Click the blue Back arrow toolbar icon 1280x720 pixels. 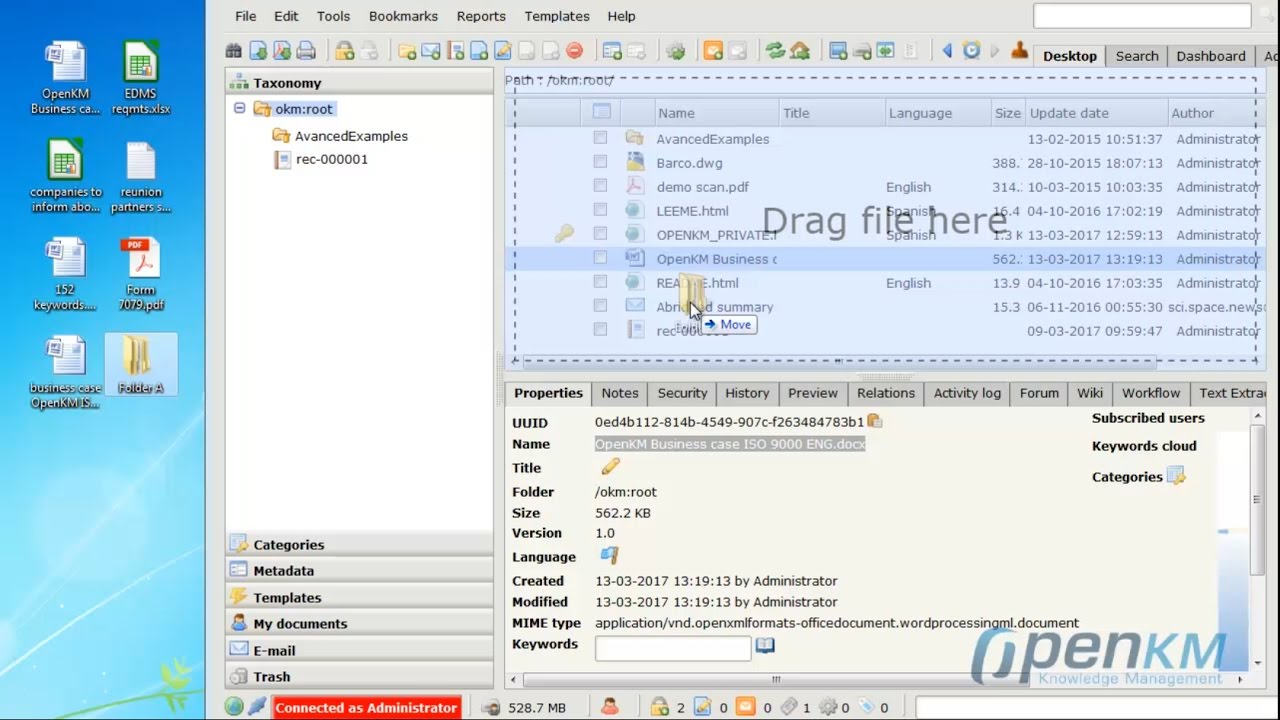[x=946, y=50]
